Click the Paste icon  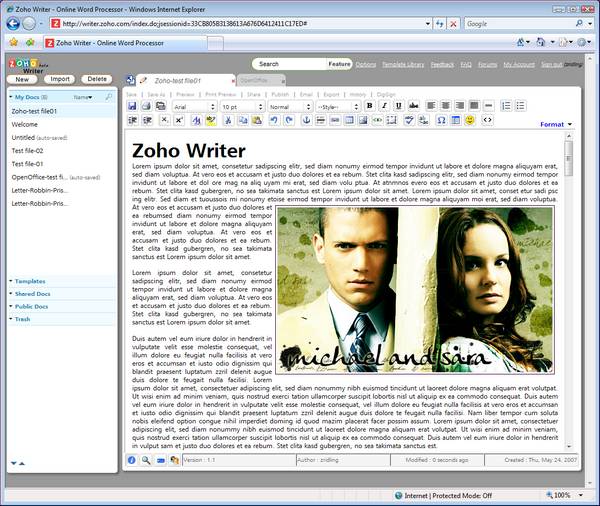click(257, 120)
